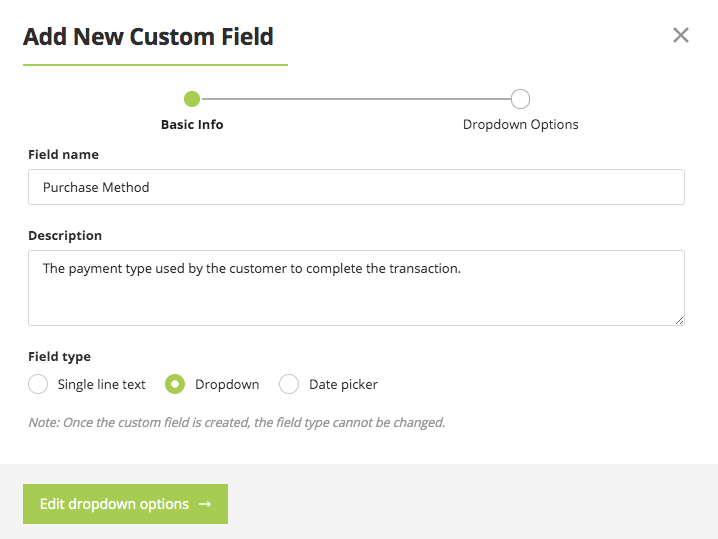The height and width of the screenshot is (539, 718).
Task: Select the Dropdown field type radio button
Action: pyautogui.click(x=175, y=384)
